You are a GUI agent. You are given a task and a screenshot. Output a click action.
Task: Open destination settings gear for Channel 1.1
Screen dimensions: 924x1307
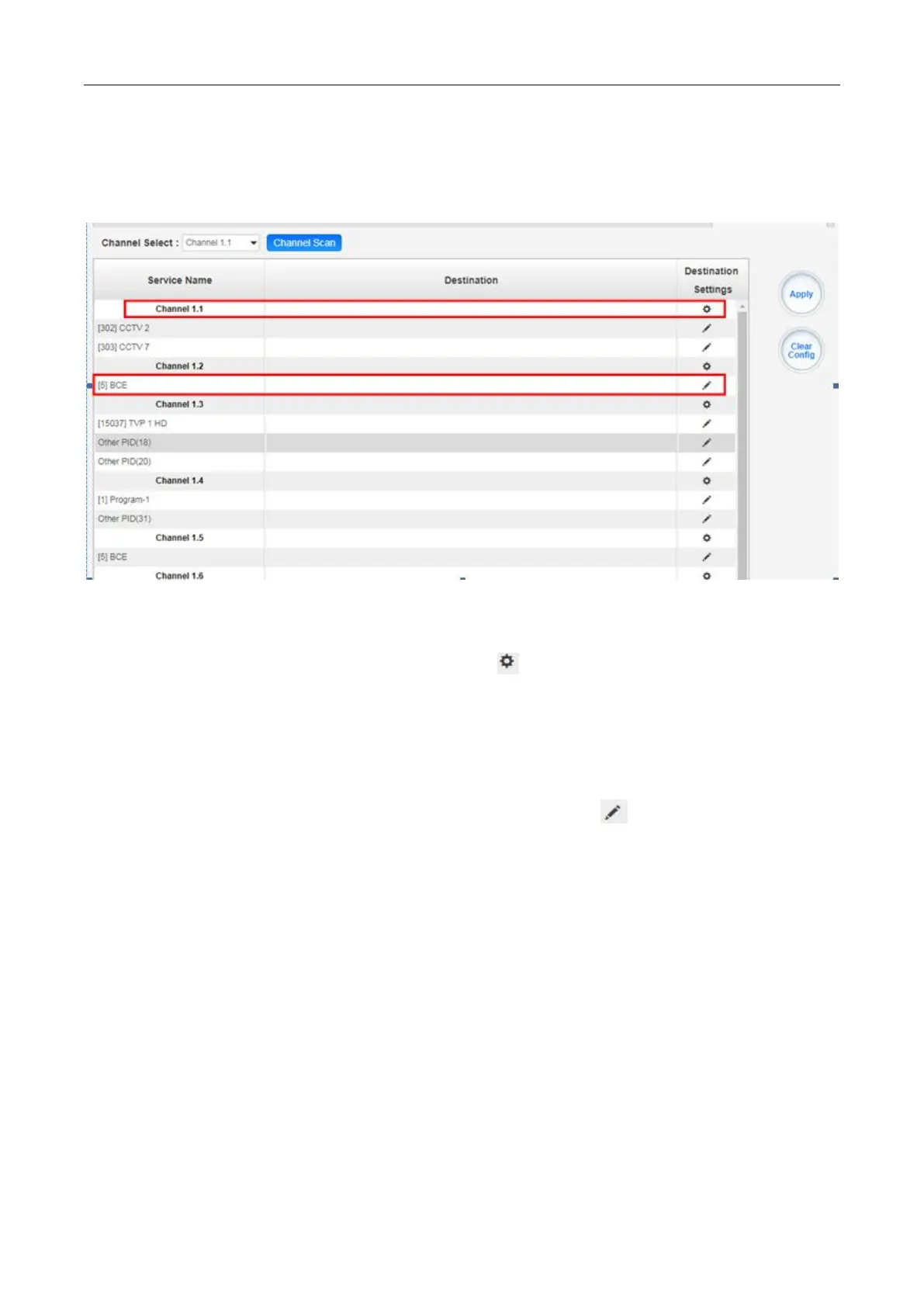click(706, 309)
